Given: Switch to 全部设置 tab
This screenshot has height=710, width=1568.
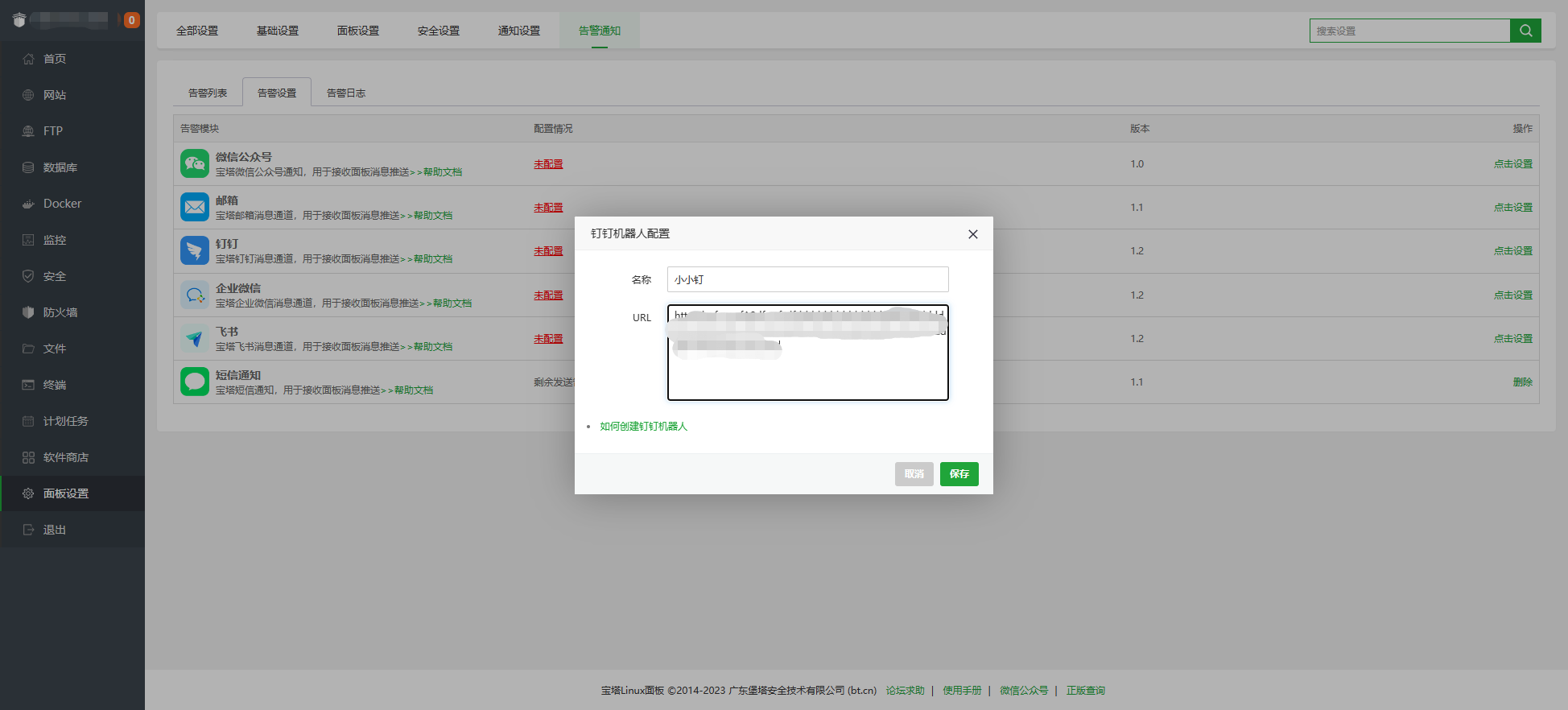Looking at the screenshot, I should click(197, 31).
